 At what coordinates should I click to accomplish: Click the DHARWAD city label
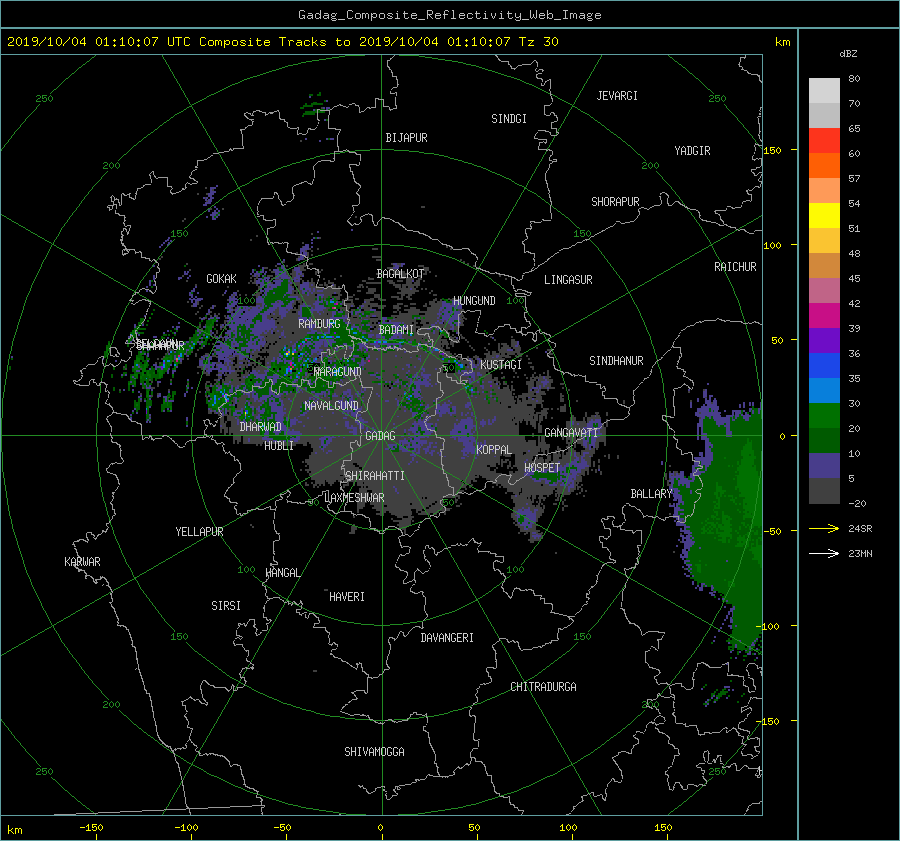[x=261, y=427]
